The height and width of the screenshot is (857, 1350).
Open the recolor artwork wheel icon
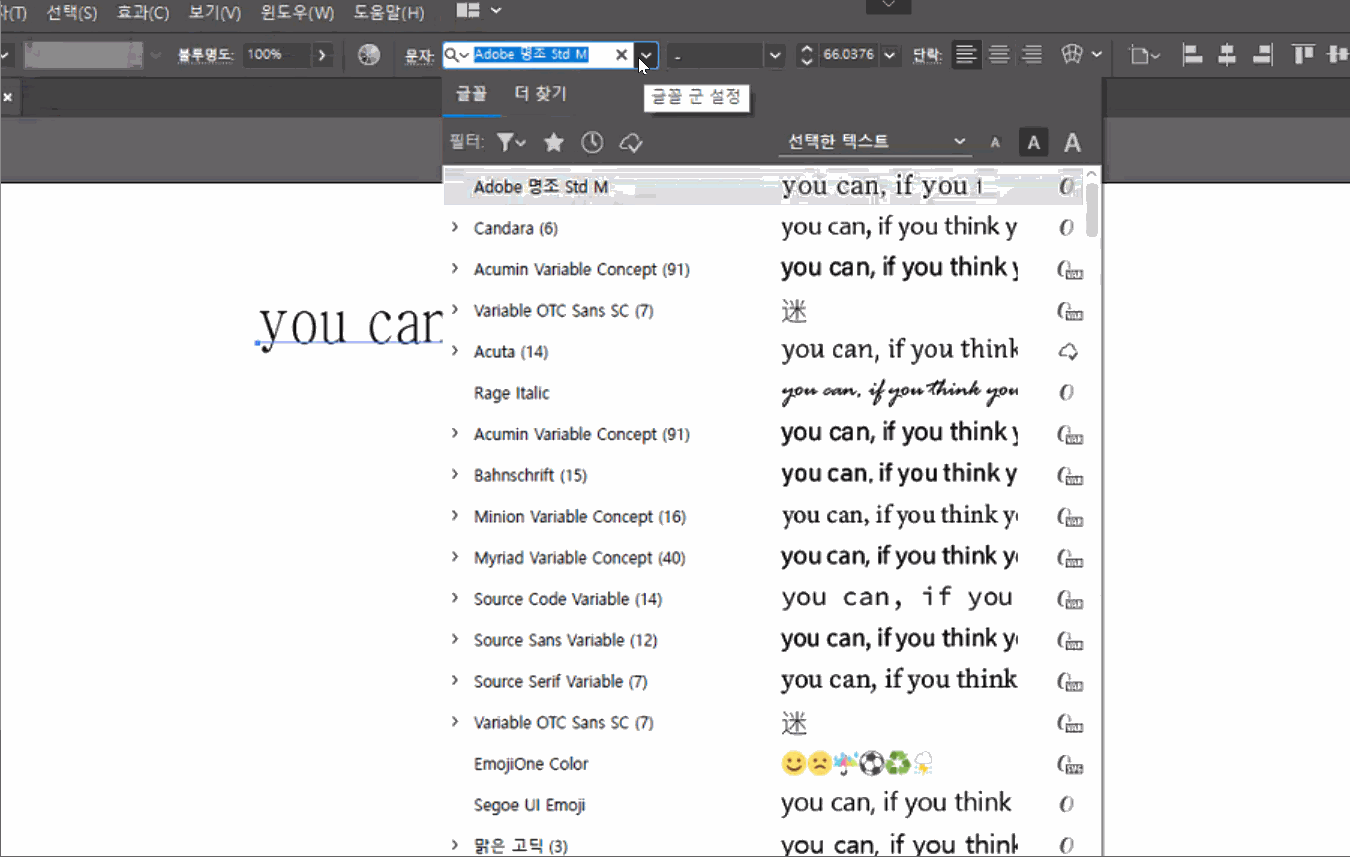pyautogui.click(x=369, y=55)
